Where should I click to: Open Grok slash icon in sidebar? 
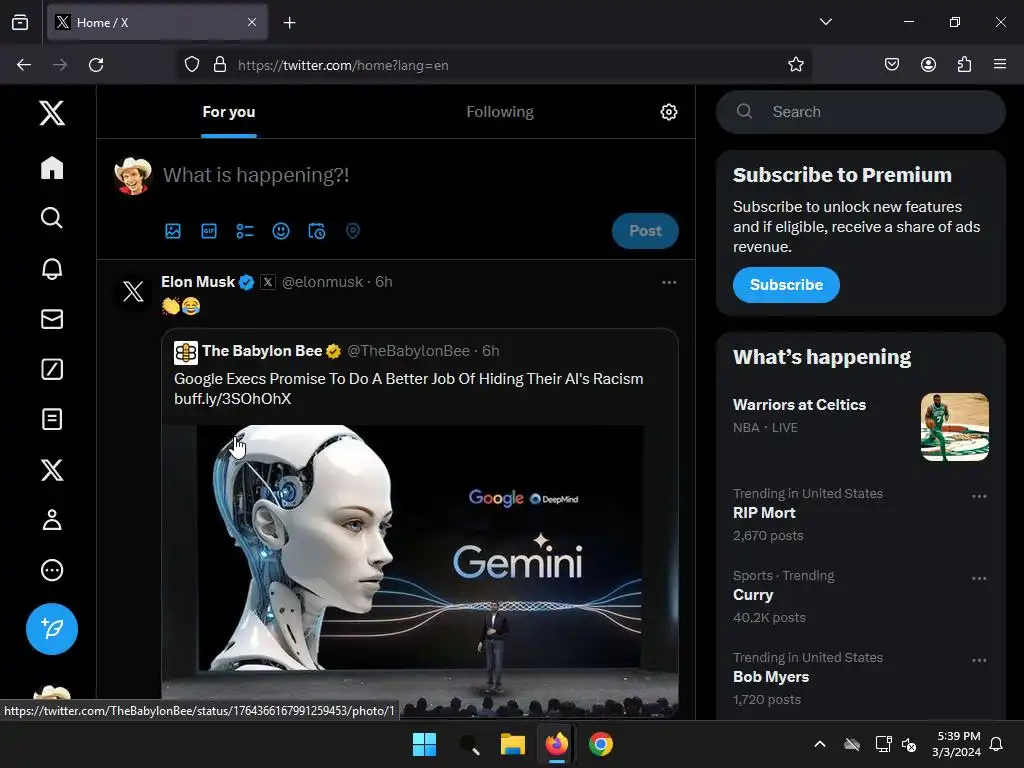coord(52,369)
